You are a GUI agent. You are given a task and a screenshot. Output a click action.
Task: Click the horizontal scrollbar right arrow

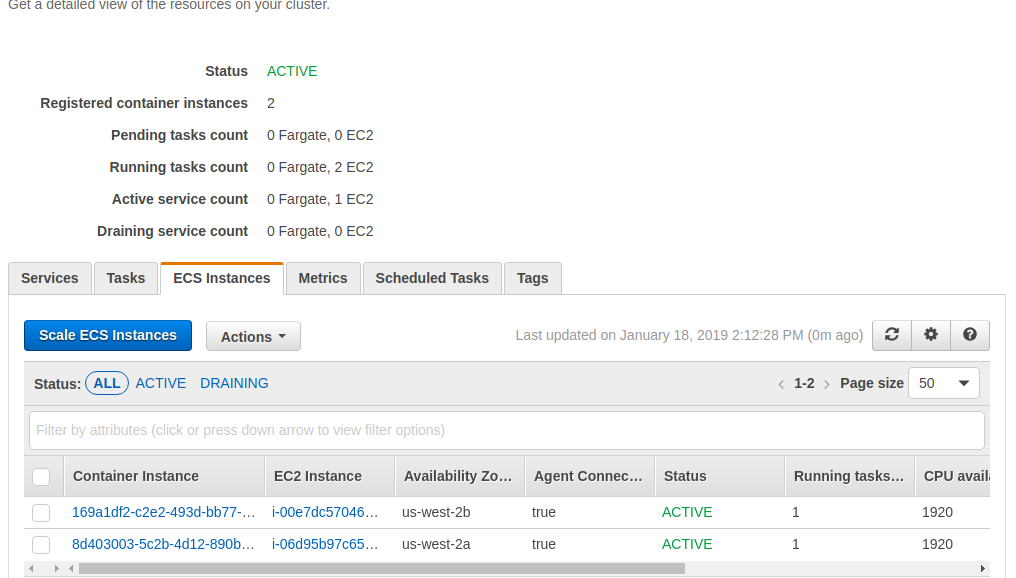[x=982, y=568]
